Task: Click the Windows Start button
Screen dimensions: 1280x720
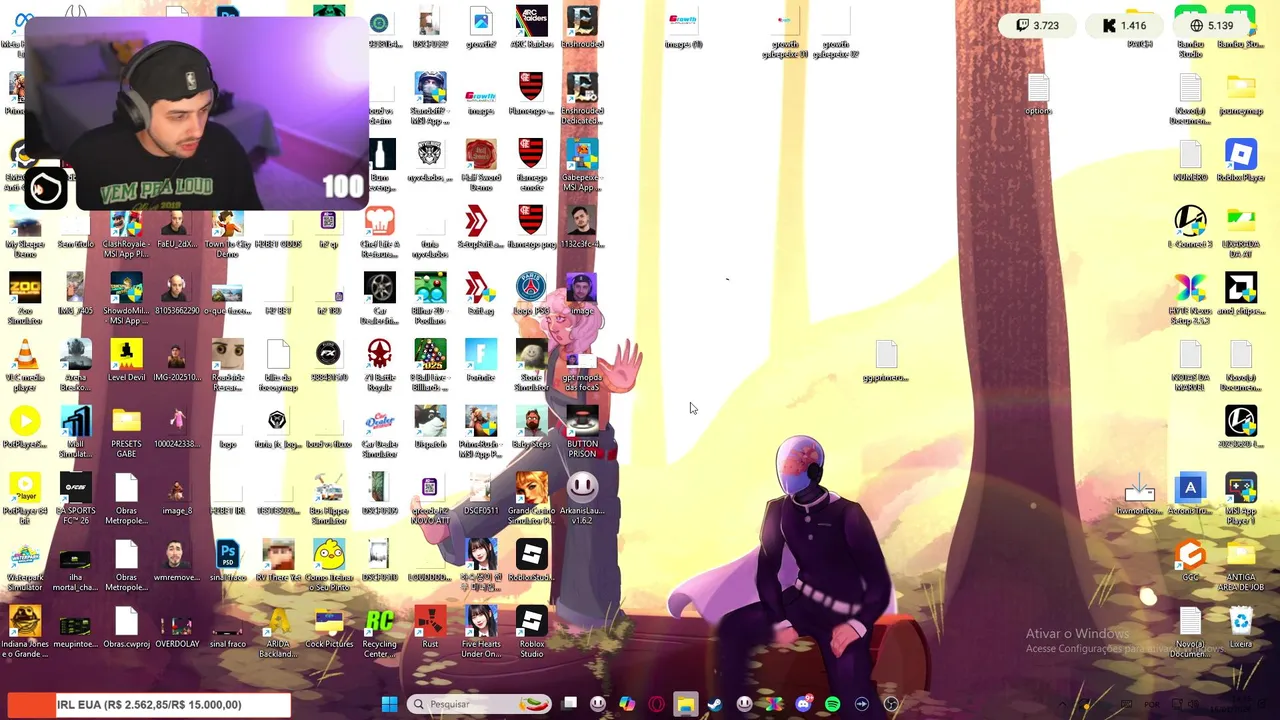Action: (x=389, y=704)
